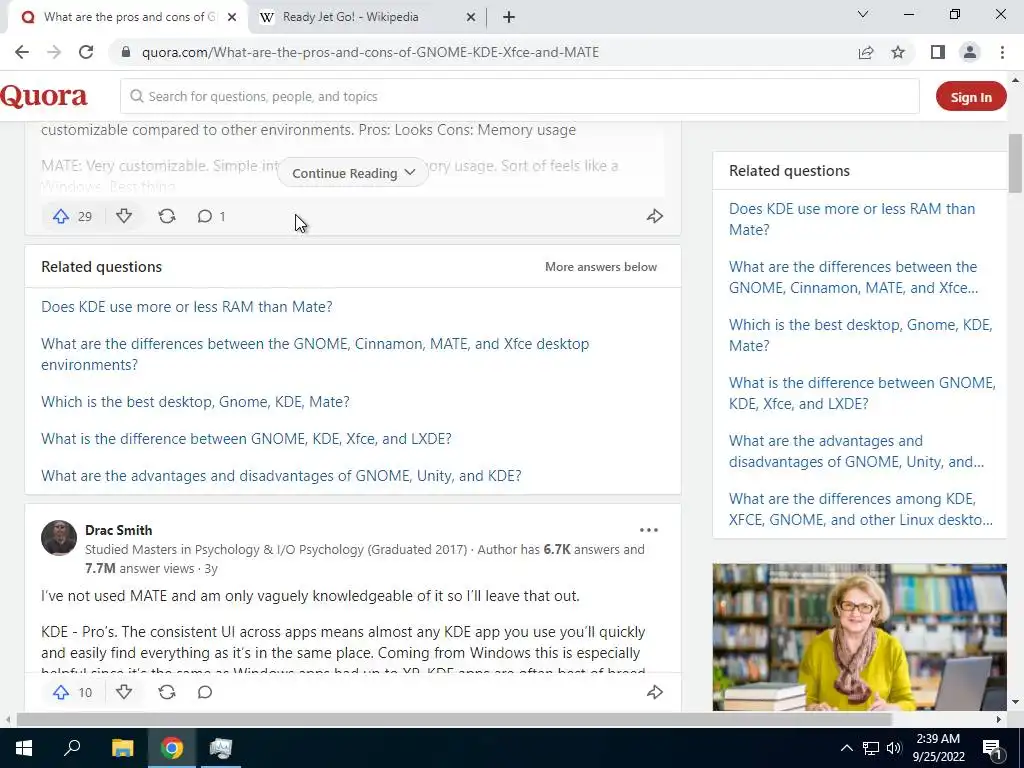Image resolution: width=1024 pixels, height=768 pixels.
Task: Click the vertical page scrollbar thumb
Action: point(1015,163)
